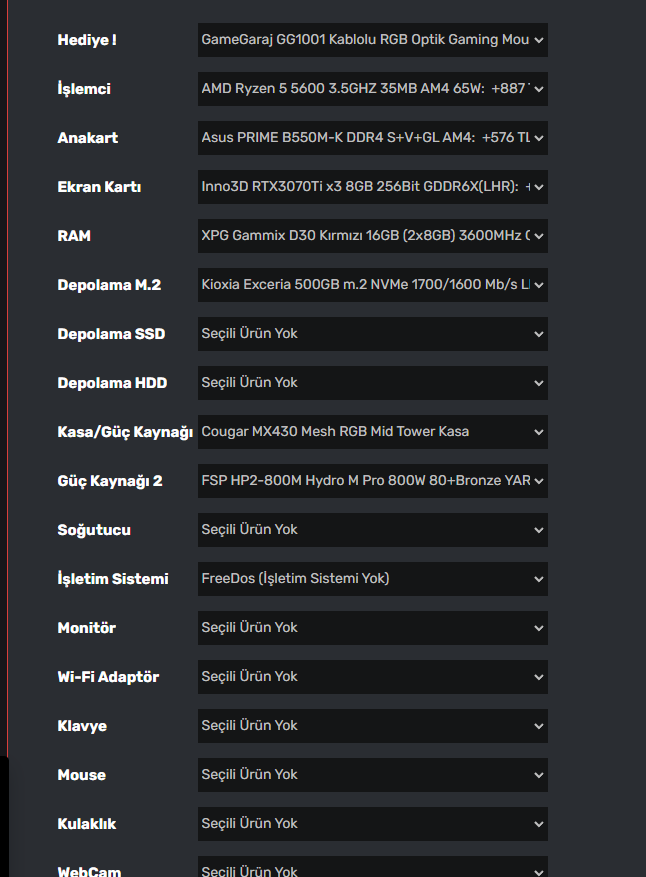Open the Anakart motherboard selector
Image resolution: width=646 pixels, height=877 pixels.
372,138
